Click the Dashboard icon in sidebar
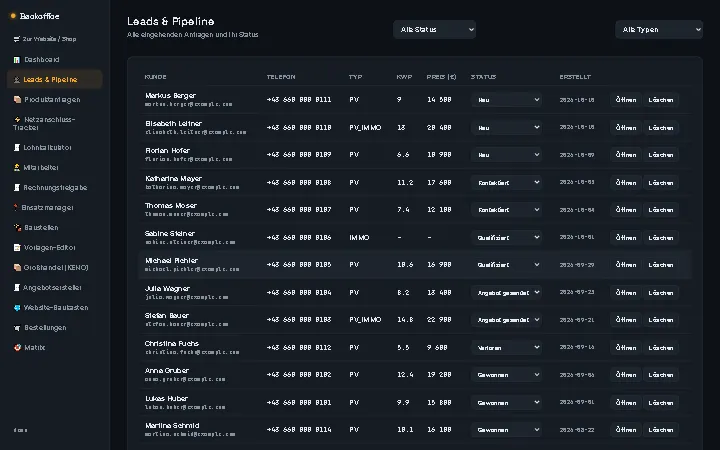The height and width of the screenshot is (450, 720). click(17, 60)
